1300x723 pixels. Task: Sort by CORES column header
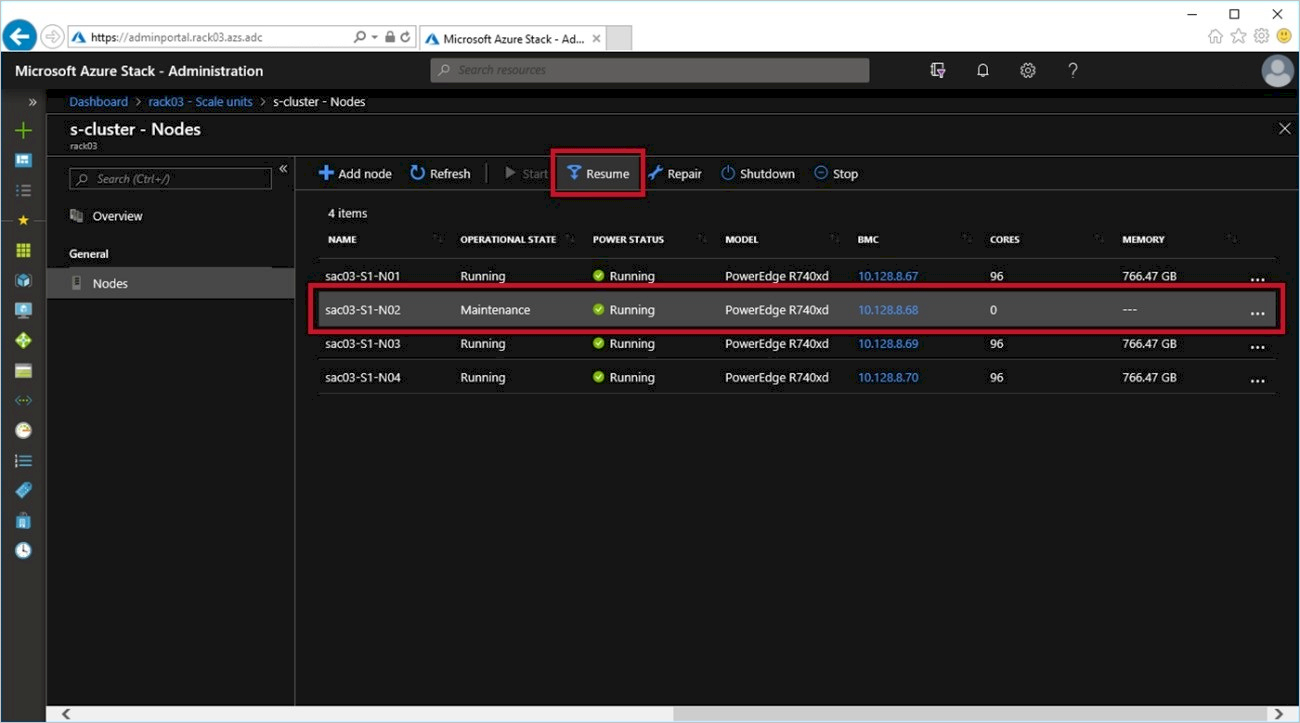coord(1005,239)
